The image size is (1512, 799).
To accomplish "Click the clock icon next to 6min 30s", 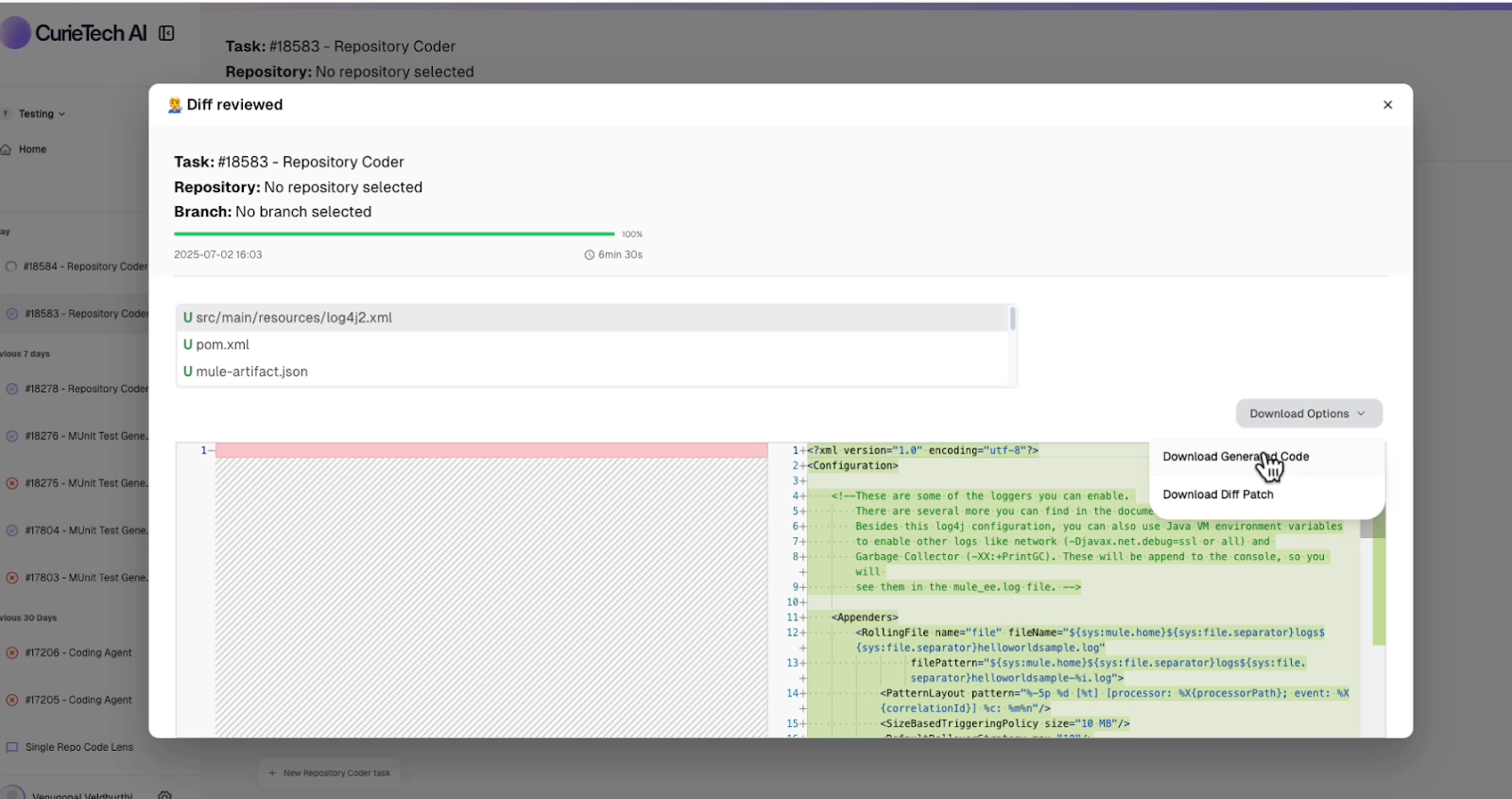I will point(589,255).
